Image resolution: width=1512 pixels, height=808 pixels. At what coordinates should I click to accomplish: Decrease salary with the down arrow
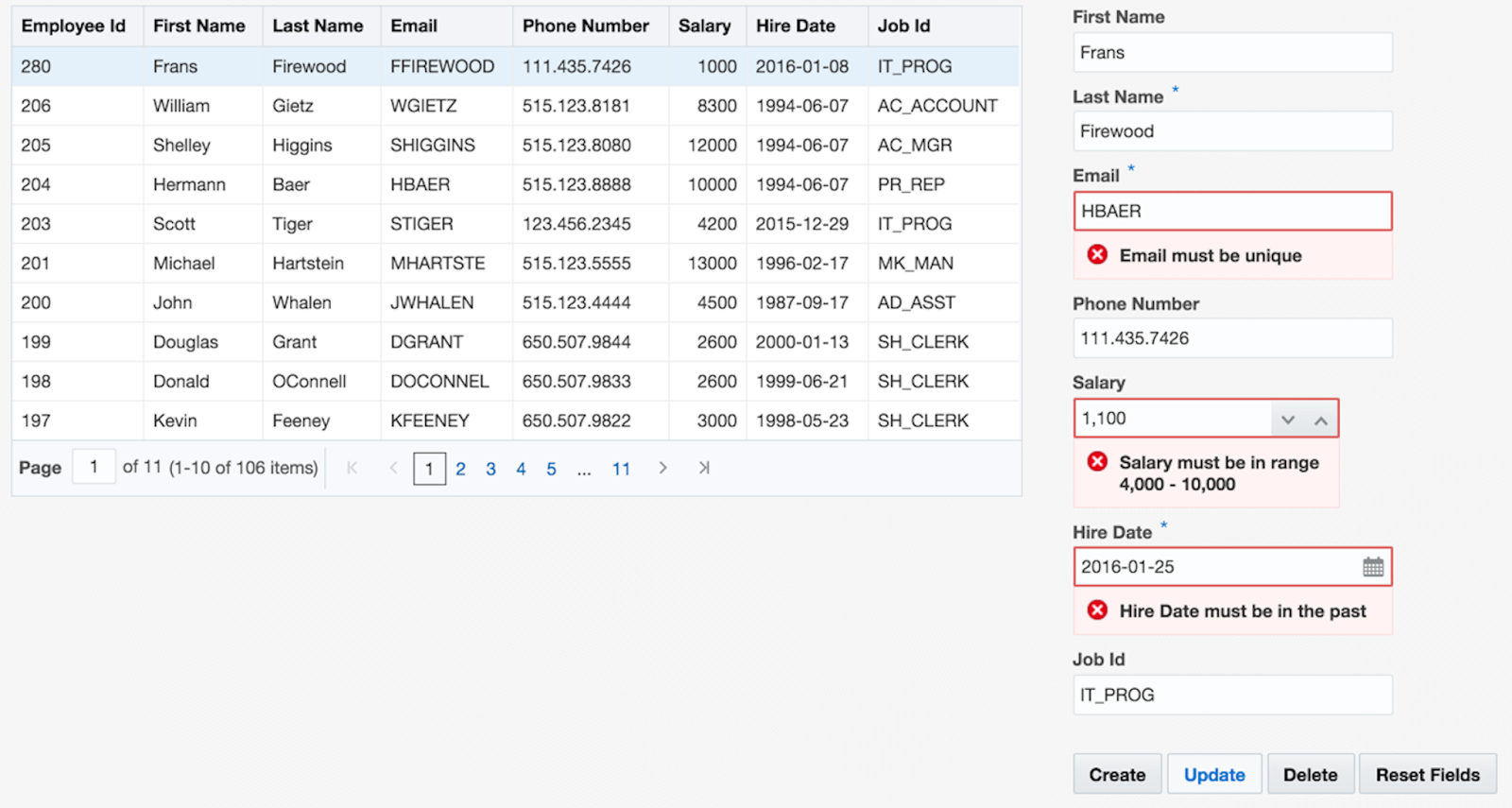coord(1287,420)
